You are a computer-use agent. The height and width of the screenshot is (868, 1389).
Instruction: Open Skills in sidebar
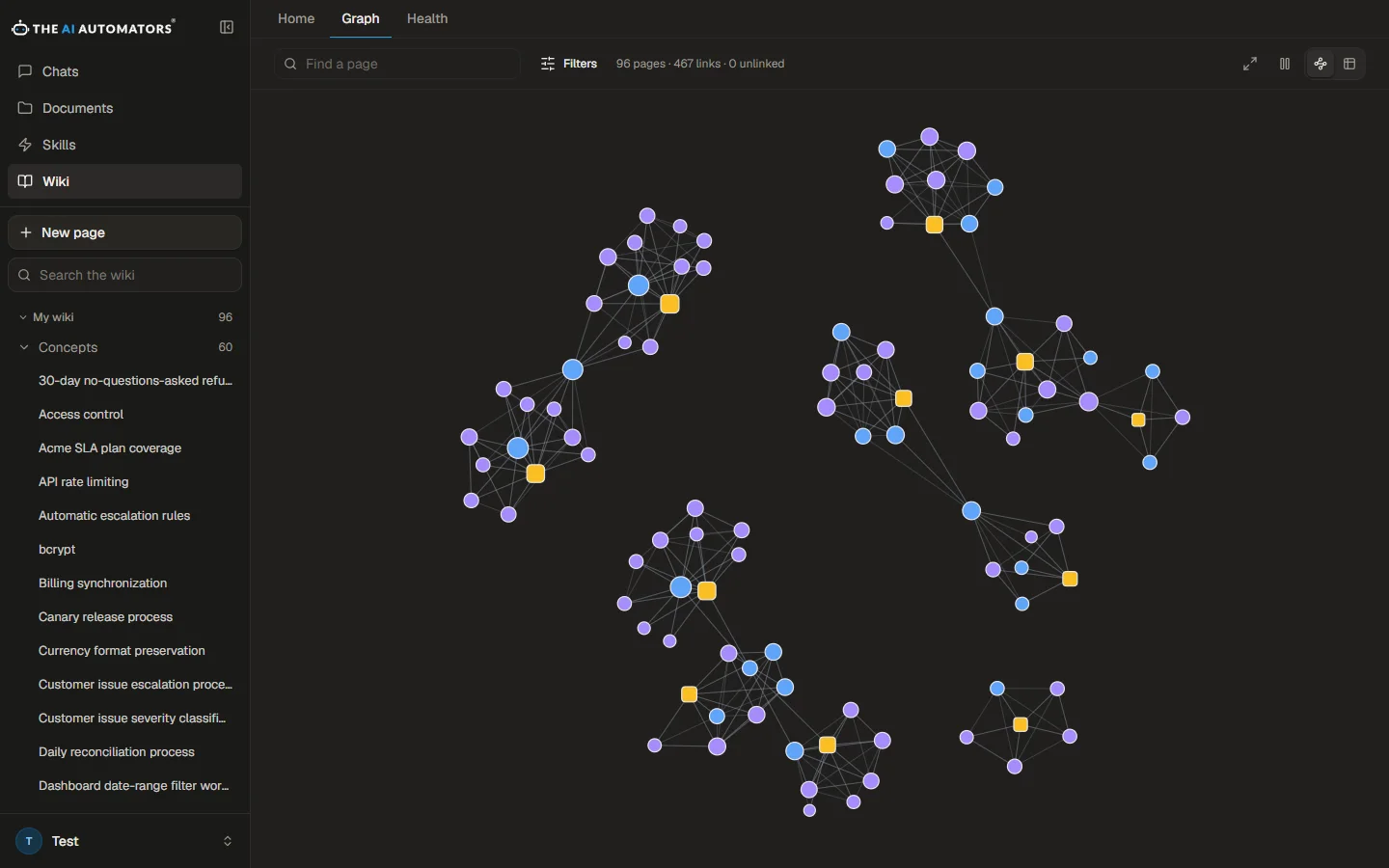[124, 145]
